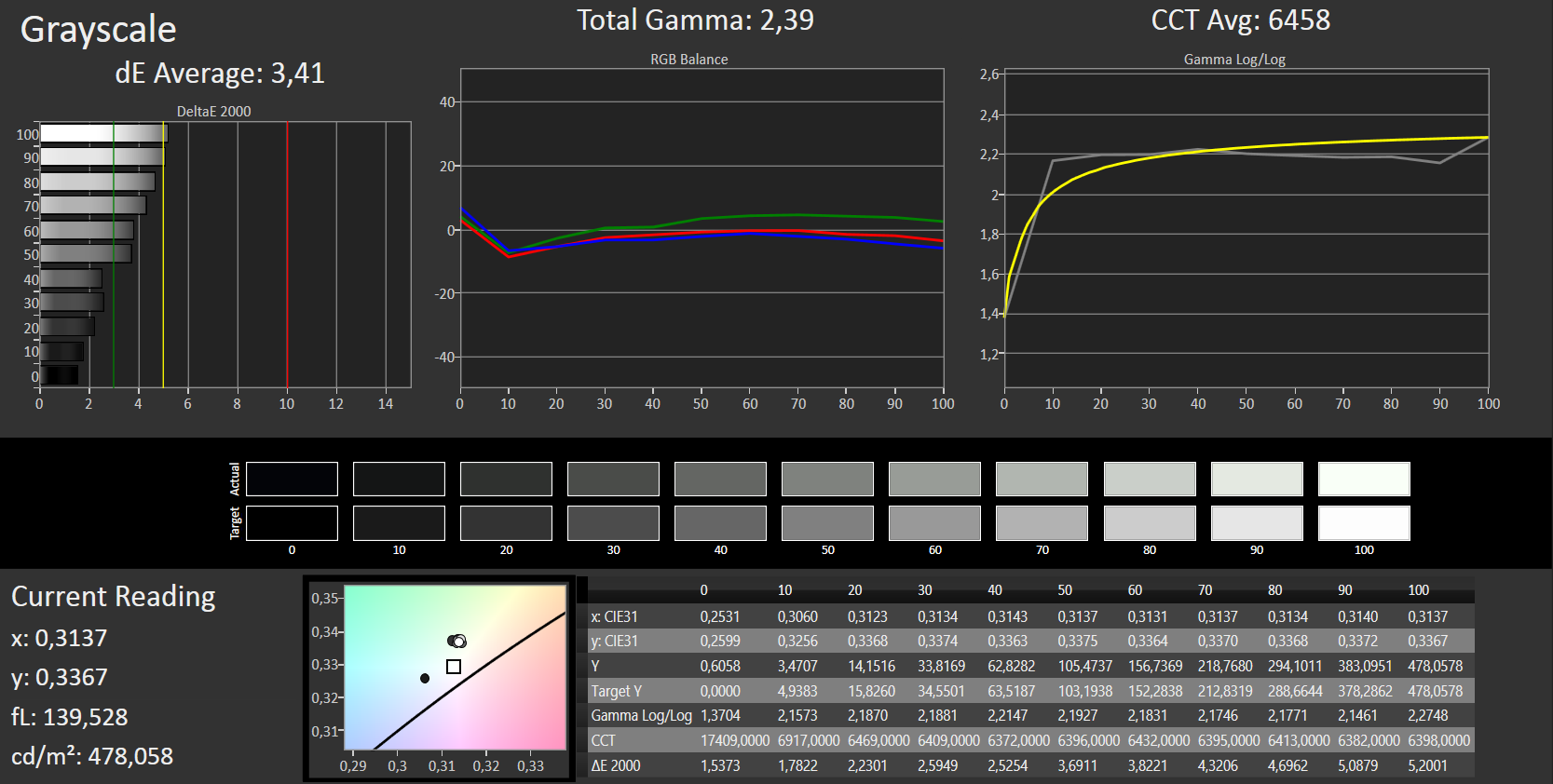Click the ΔE 2000 row label

(616, 765)
